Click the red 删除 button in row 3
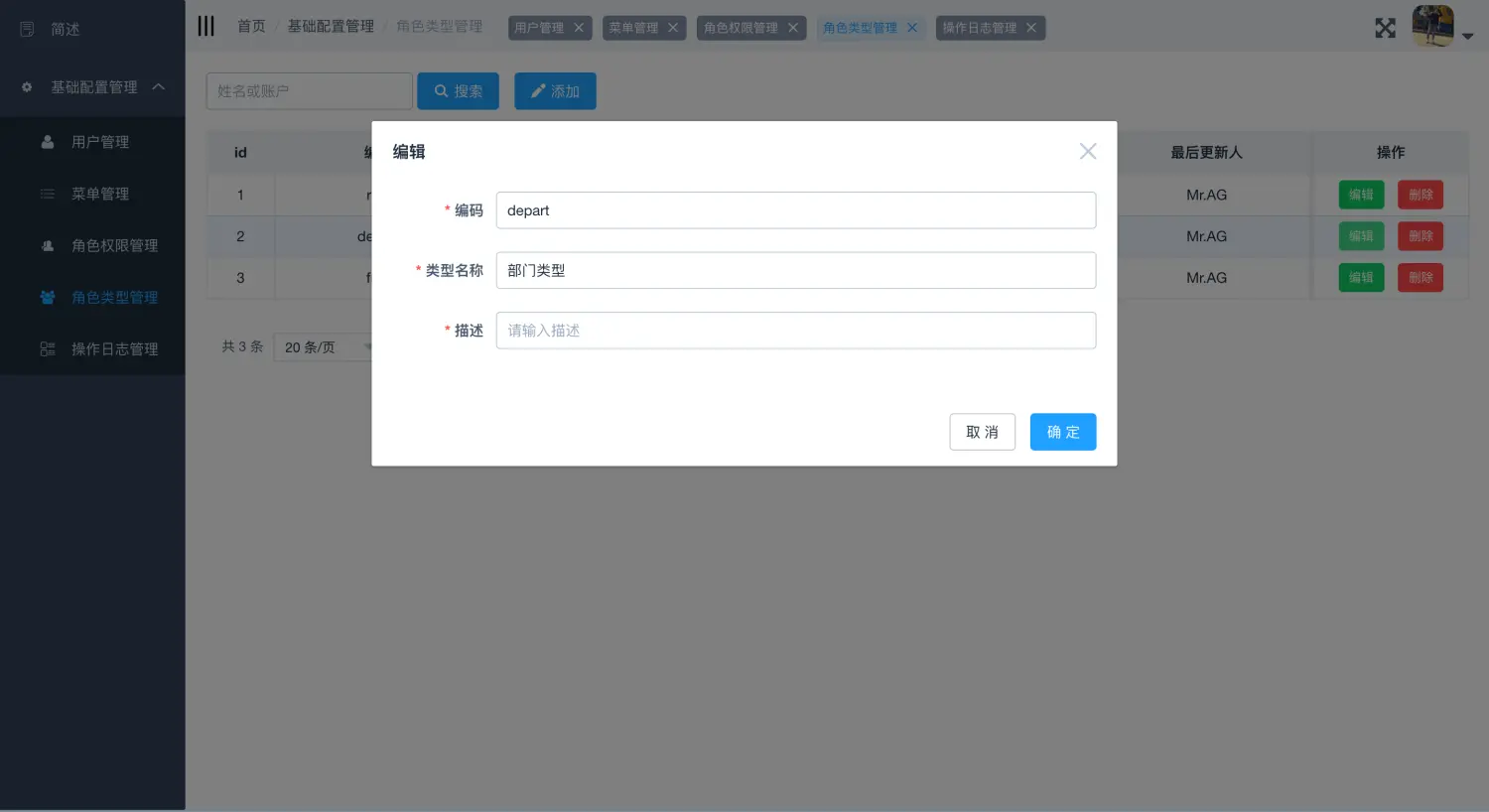 tap(1421, 278)
